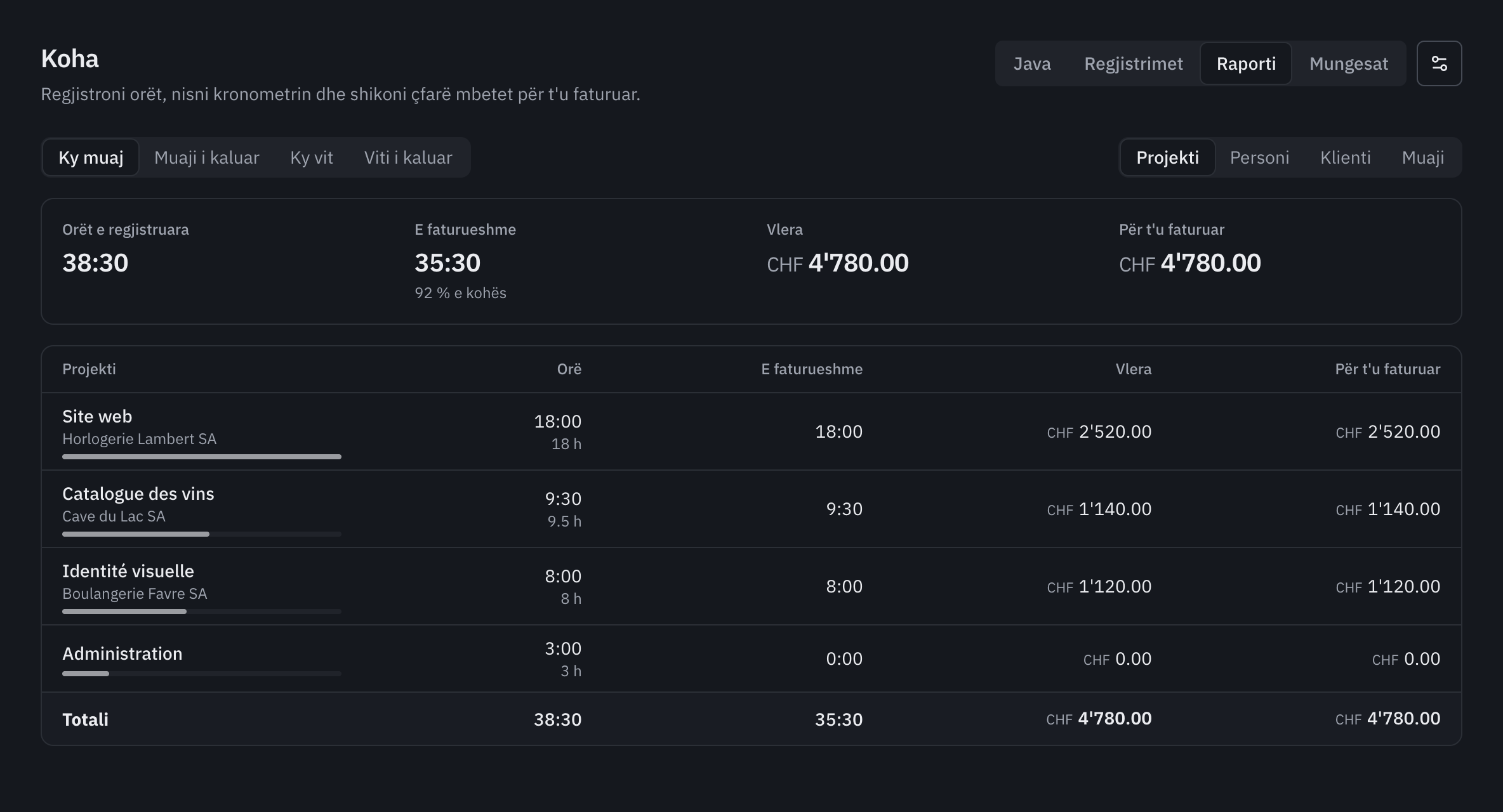Group report by Muaji
The height and width of the screenshot is (812, 1503).
pyautogui.click(x=1423, y=157)
